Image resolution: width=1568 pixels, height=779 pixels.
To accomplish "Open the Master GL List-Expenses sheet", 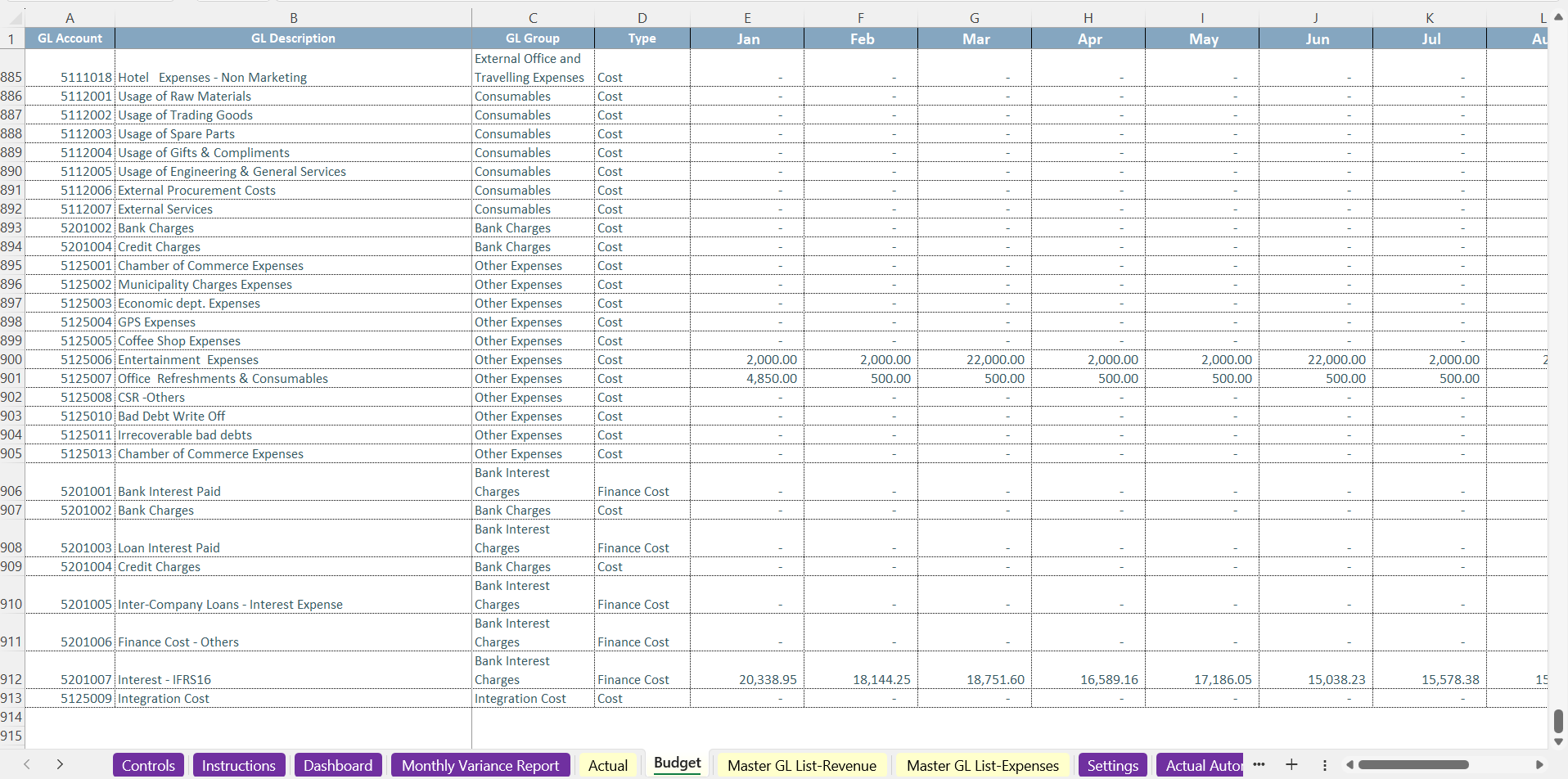I will pos(983,765).
